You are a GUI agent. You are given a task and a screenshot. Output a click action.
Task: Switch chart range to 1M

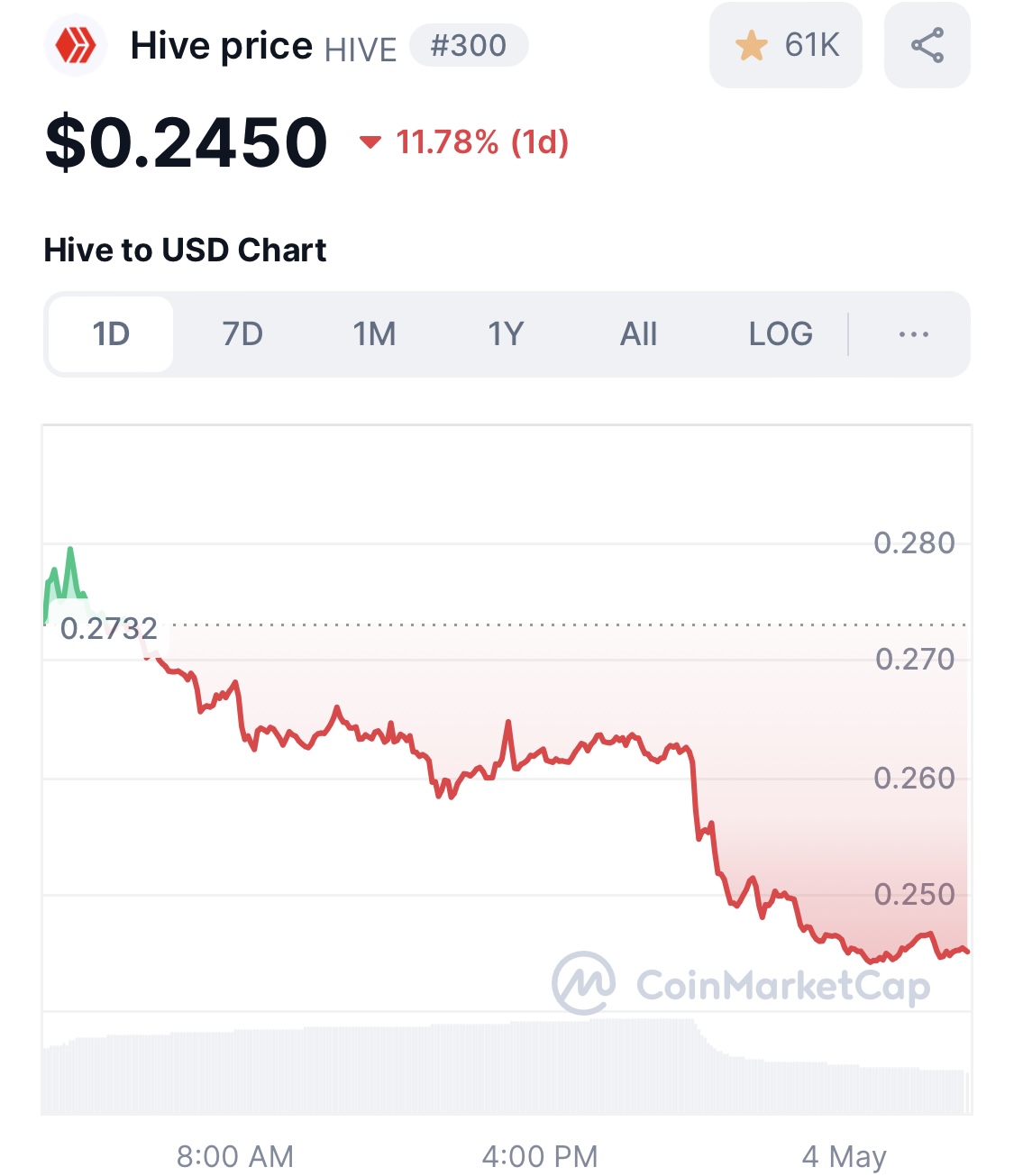[x=374, y=334]
